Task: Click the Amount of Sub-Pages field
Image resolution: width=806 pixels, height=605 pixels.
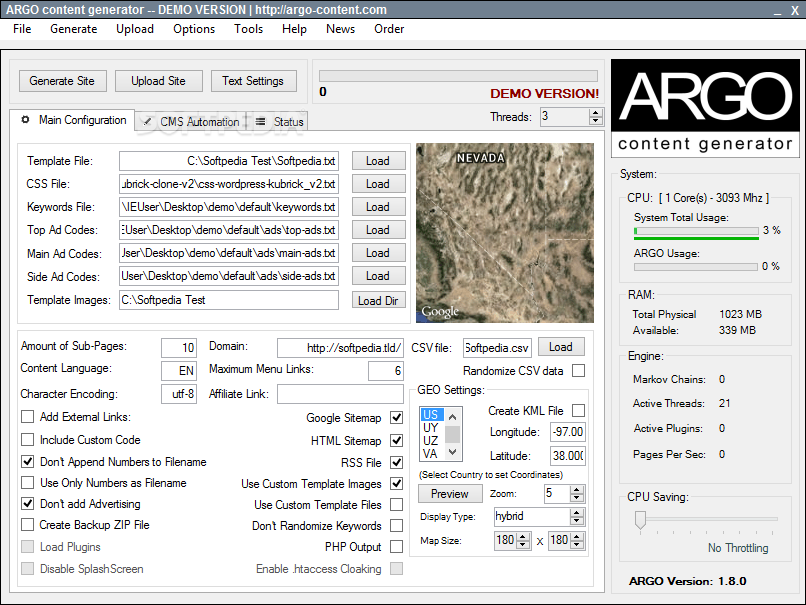Action: point(179,348)
